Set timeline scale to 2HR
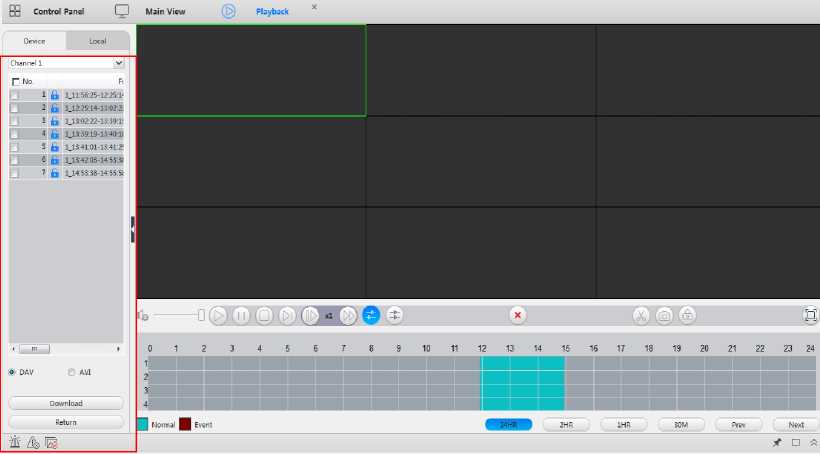 566,425
